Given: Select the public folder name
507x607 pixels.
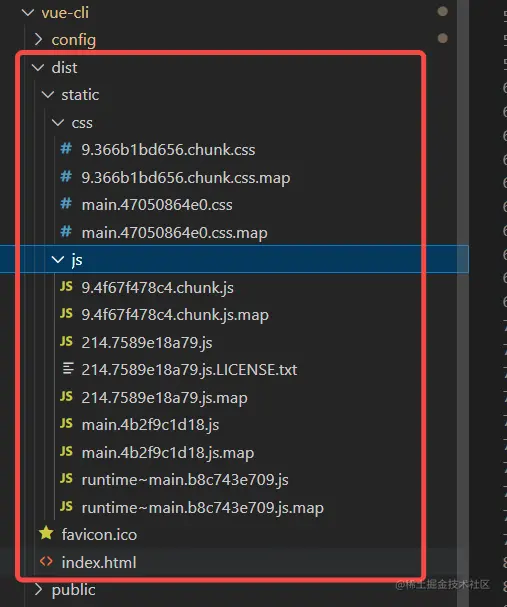Looking at the screenshot, I should tap(74, 590).
